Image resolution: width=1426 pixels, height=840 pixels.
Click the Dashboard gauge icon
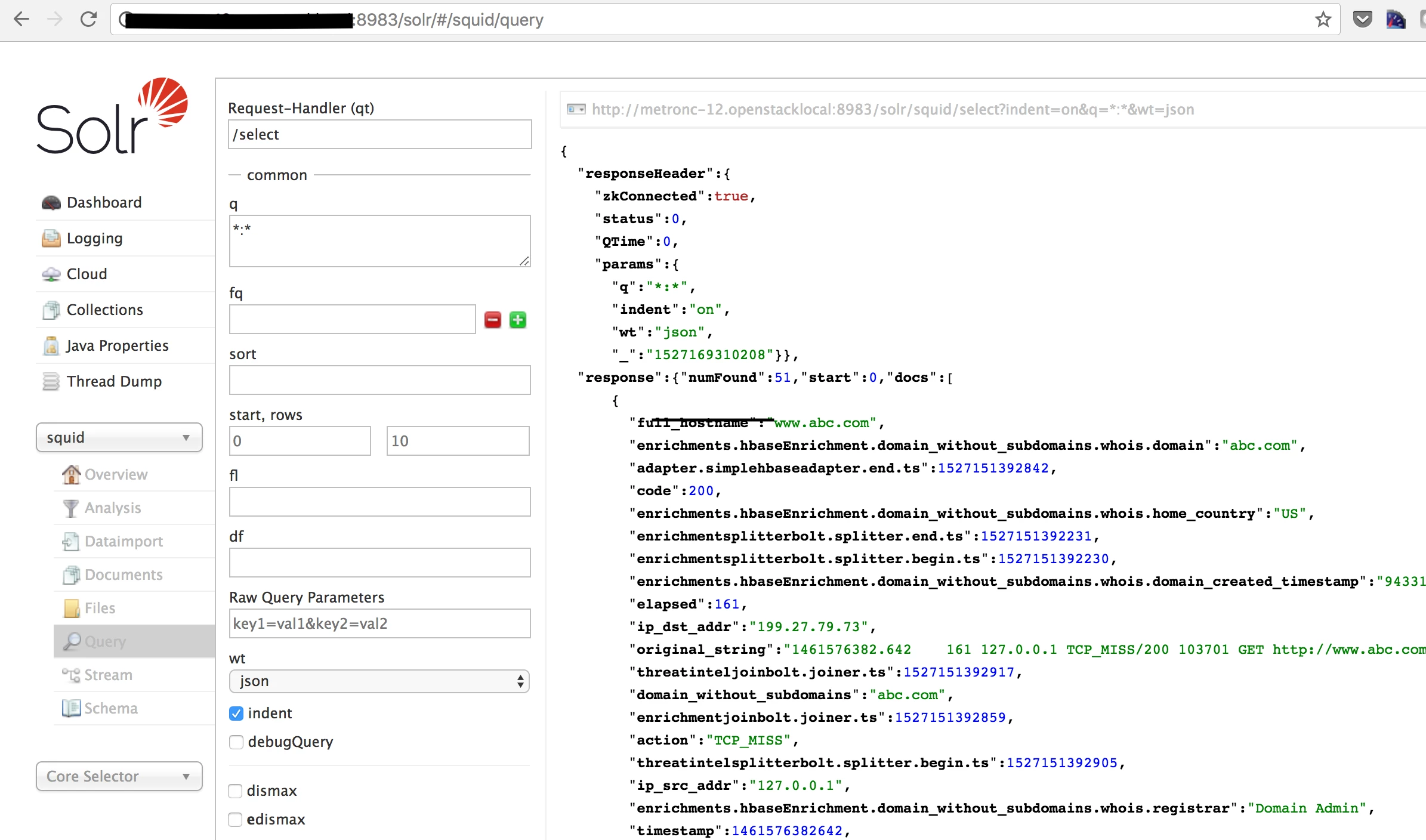[51, 203]
